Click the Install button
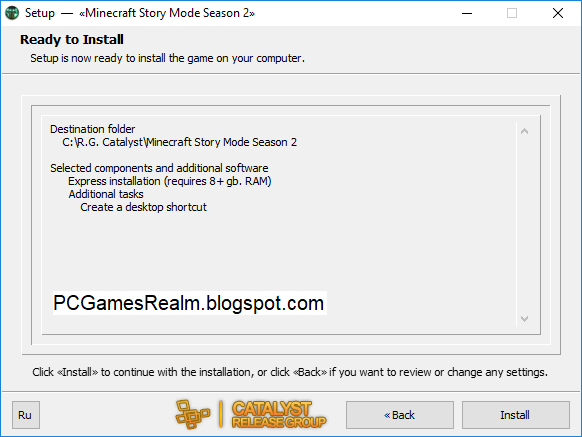This screenshot has width=582, height=437. click(516, 415)
